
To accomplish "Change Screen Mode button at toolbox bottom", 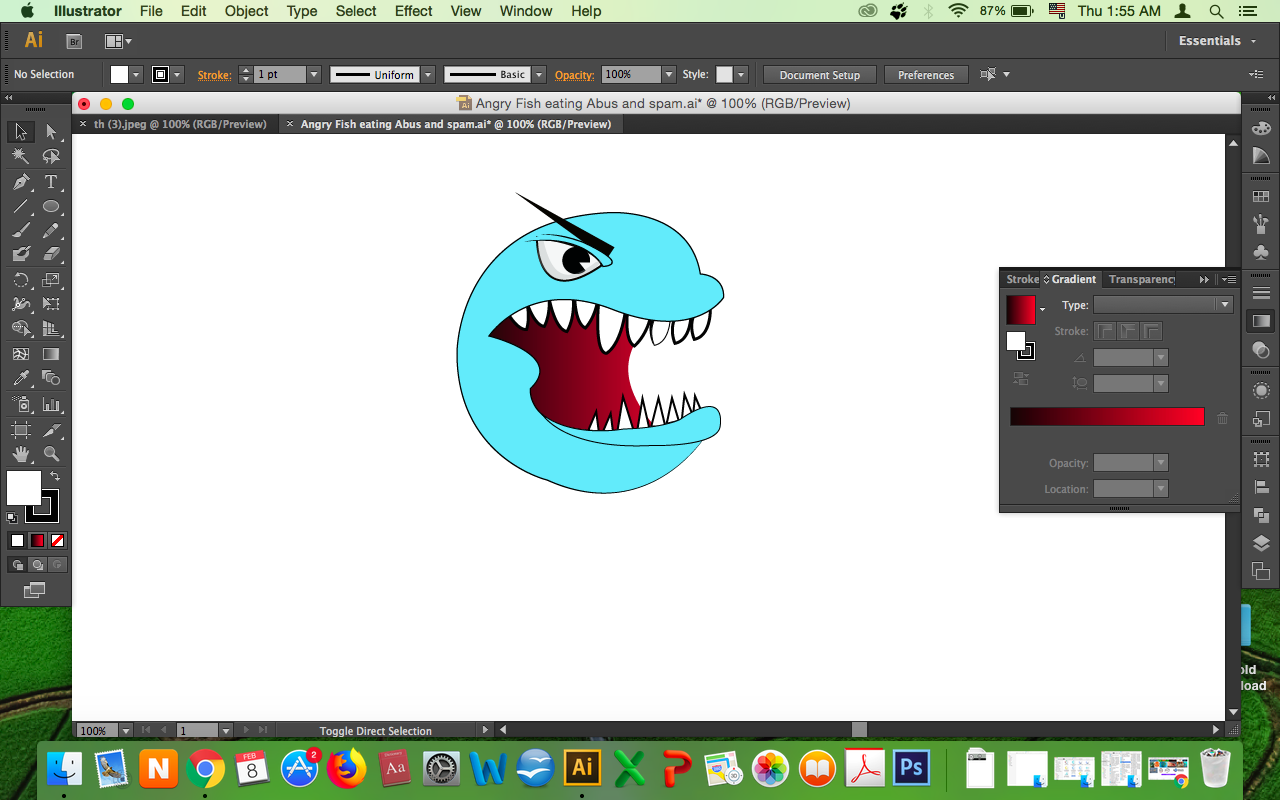I will (x=34, y=591).
